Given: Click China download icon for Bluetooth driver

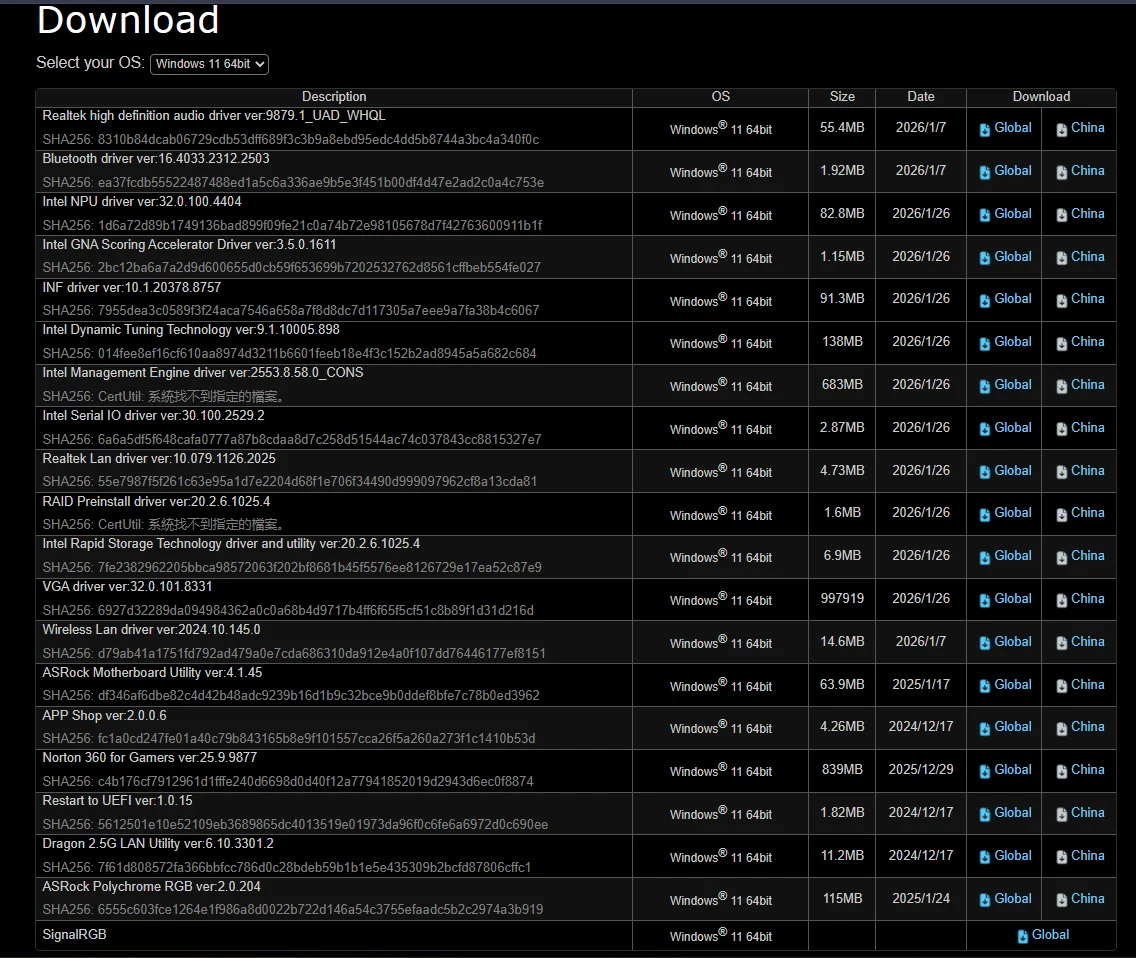Looking at the screenshot, I should click(1061, 172).
